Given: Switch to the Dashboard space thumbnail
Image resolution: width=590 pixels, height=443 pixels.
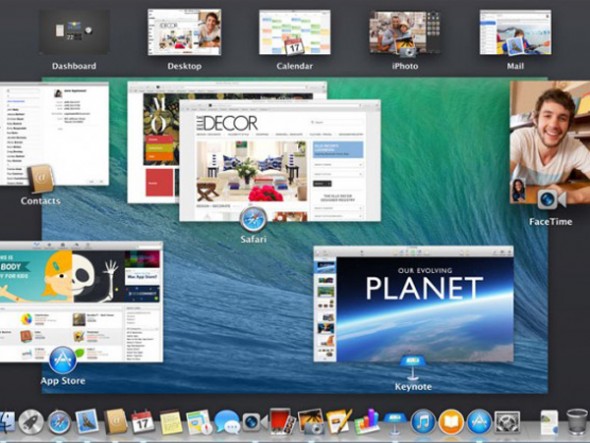Looking at the screenshot, I should click(75, 32).
